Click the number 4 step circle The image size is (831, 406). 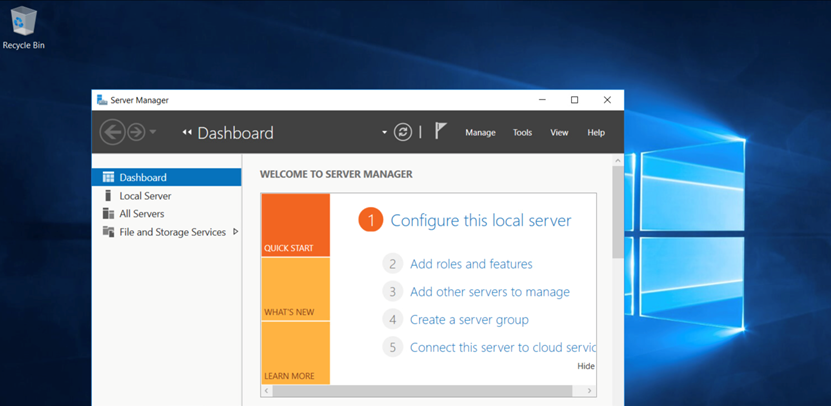click(392, 320)
